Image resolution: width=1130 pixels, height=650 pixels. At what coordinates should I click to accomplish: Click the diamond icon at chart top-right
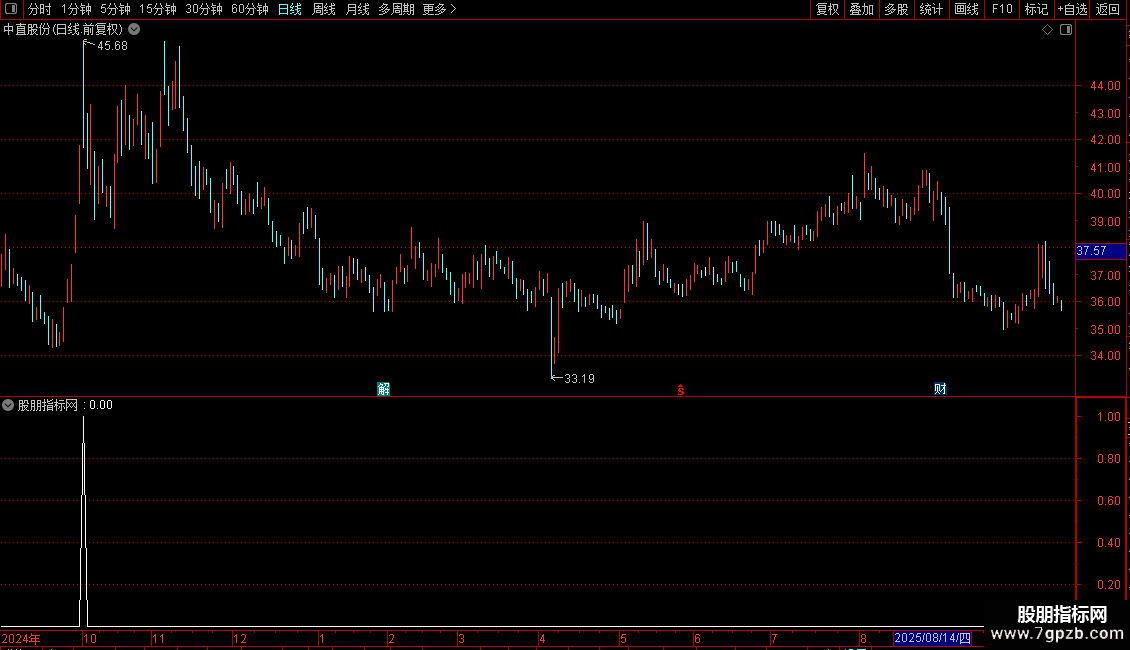[x=1048, y=30]
